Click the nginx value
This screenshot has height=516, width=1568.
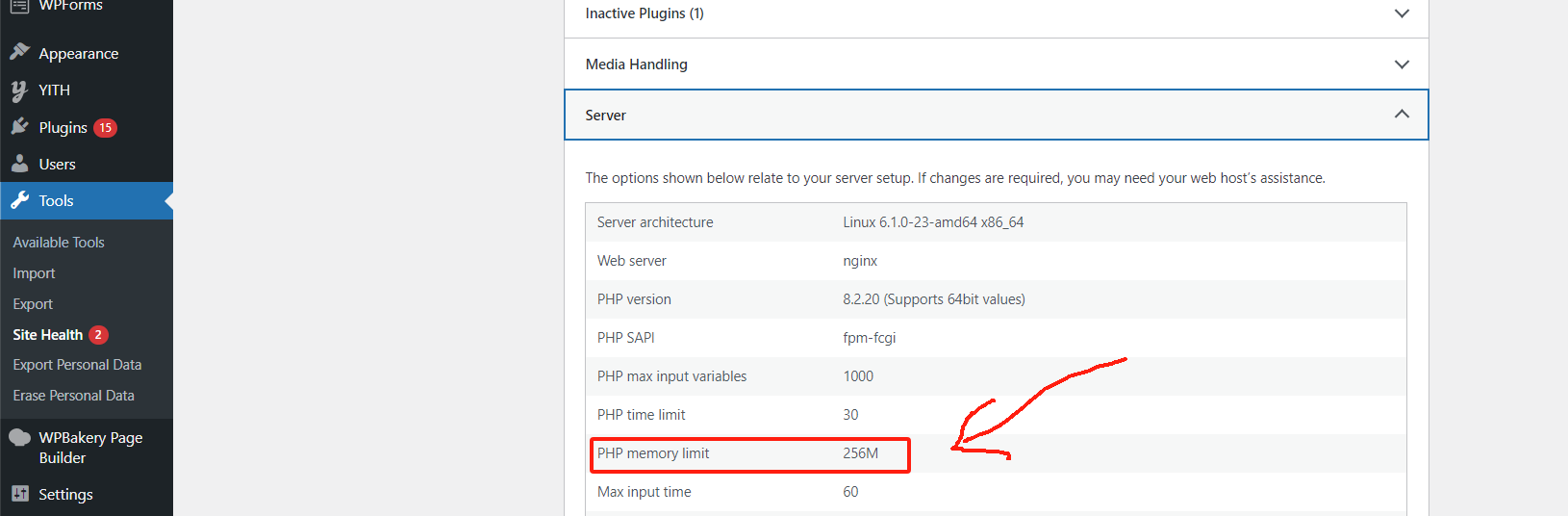[x=860, y=261]
